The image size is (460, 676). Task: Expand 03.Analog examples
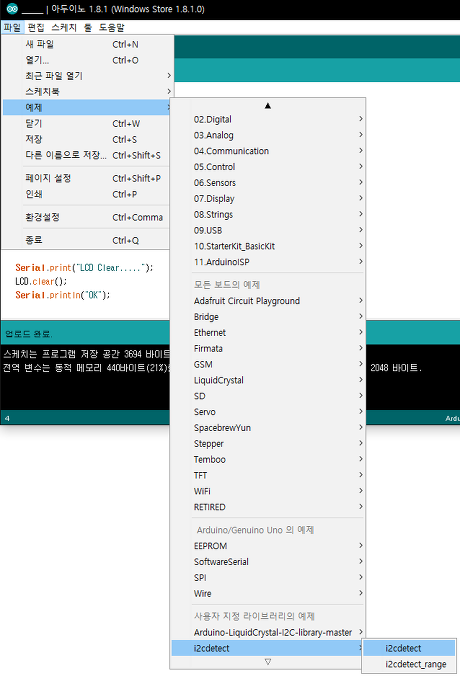pos(268,135)
